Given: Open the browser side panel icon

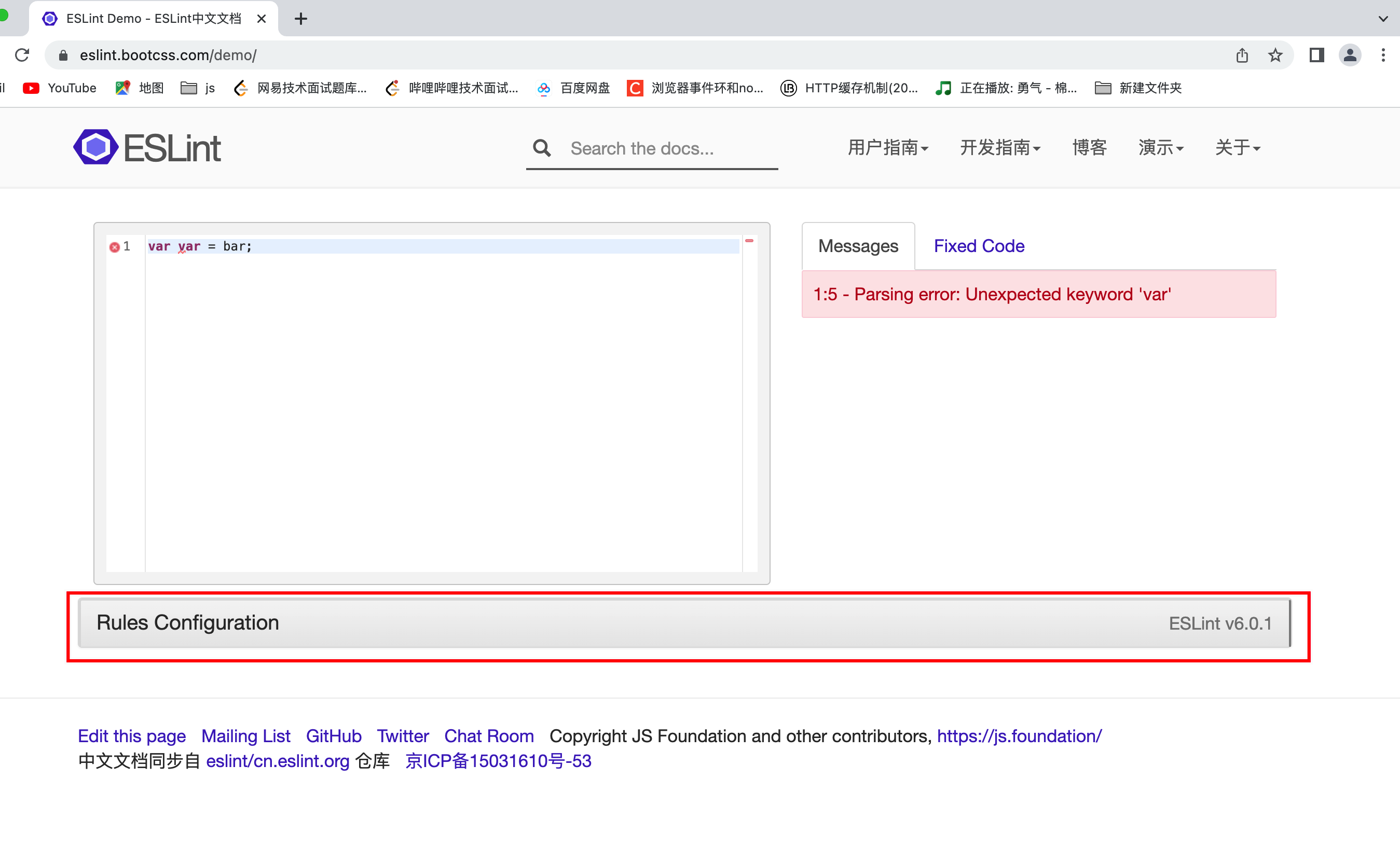Looking at the screenshot, I should (x=1316, y=55).
